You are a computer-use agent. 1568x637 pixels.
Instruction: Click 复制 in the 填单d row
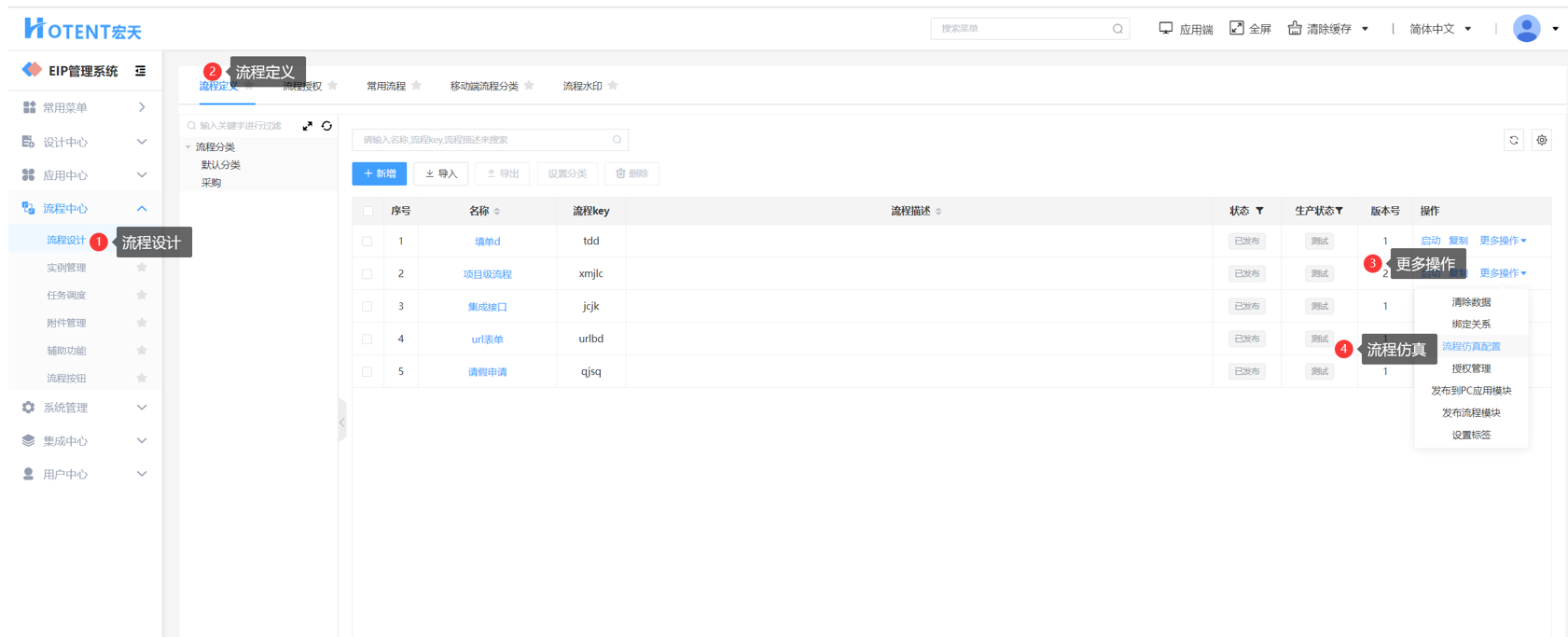coord(1458,241)
